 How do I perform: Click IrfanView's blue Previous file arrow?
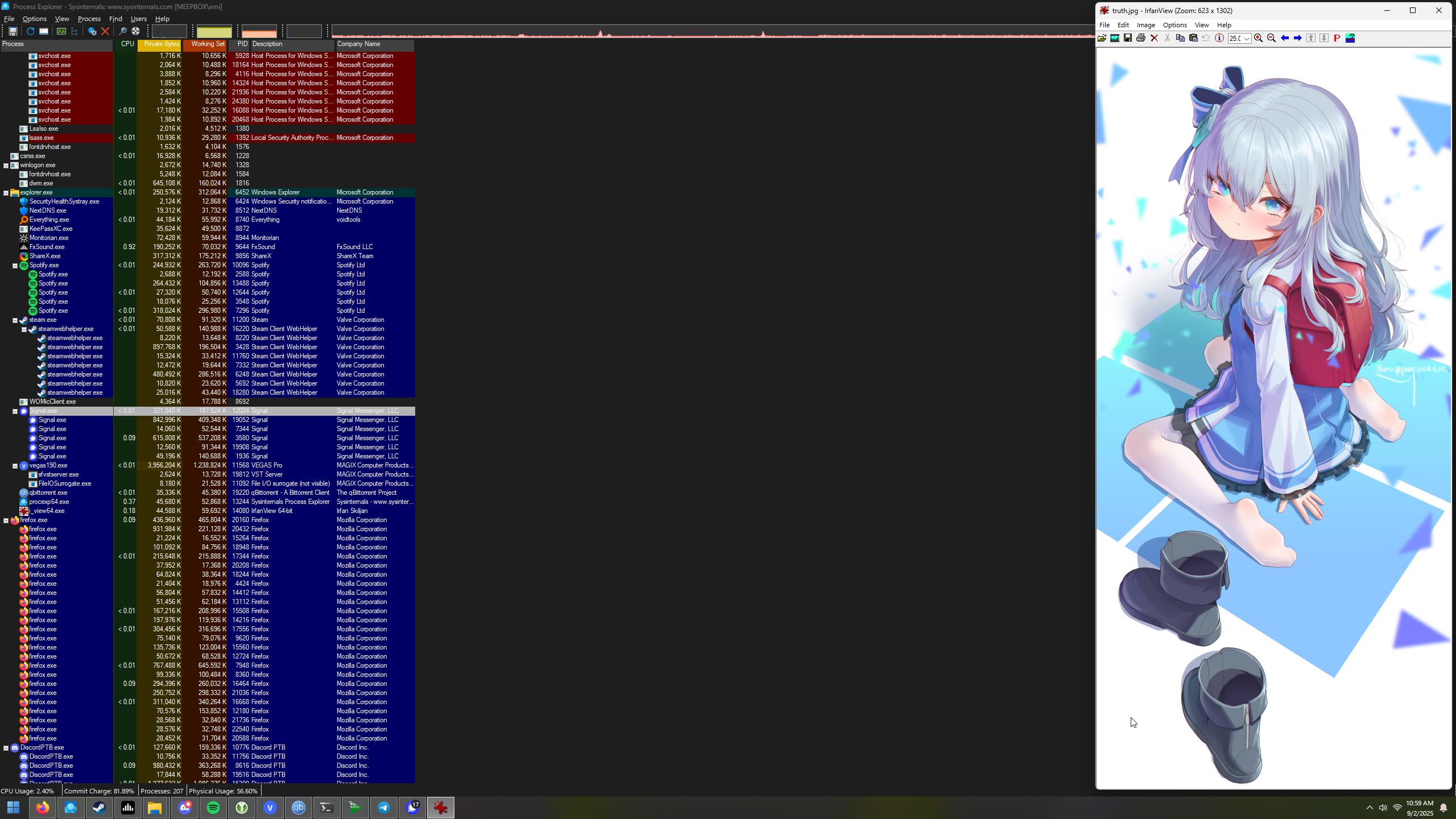point(1285,38)
